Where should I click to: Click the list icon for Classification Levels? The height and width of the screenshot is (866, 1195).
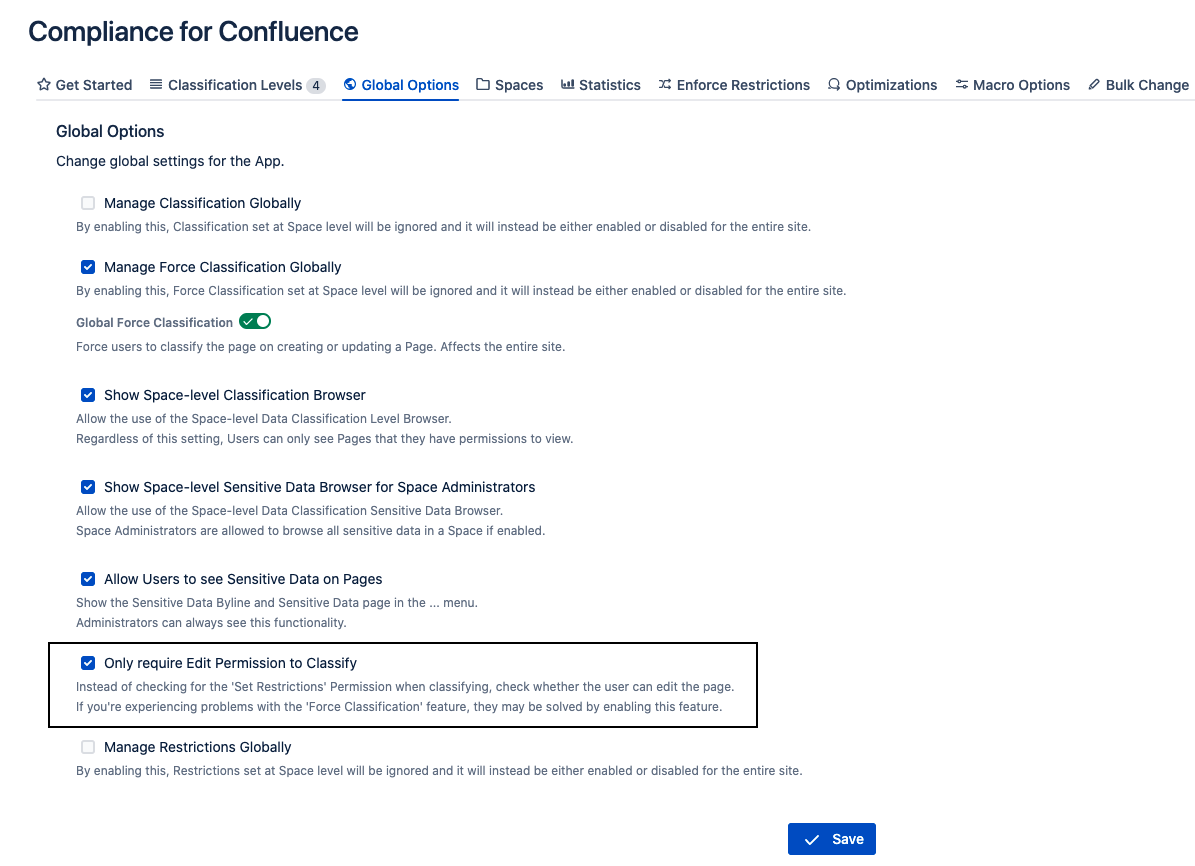156,85
